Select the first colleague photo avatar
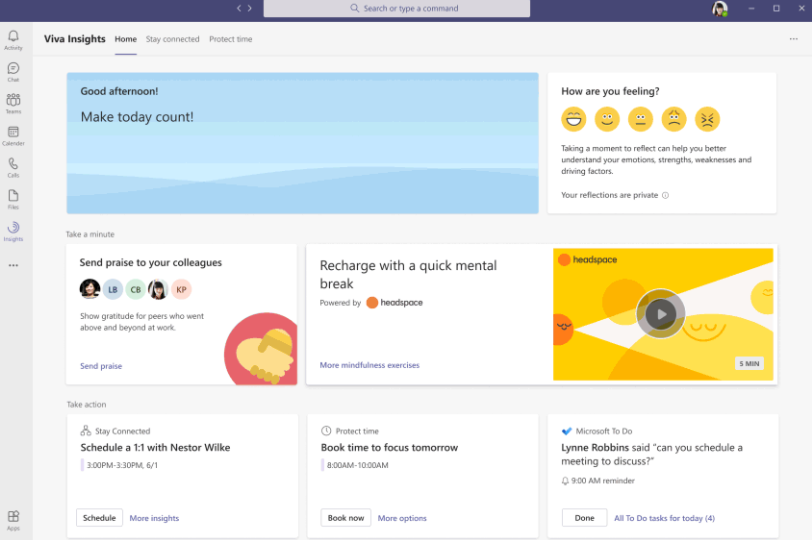Screen dimensions: 812x540 pos(90,289)
